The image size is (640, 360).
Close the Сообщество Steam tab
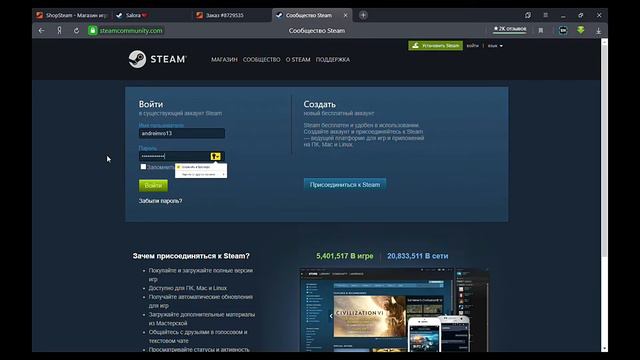346,15
